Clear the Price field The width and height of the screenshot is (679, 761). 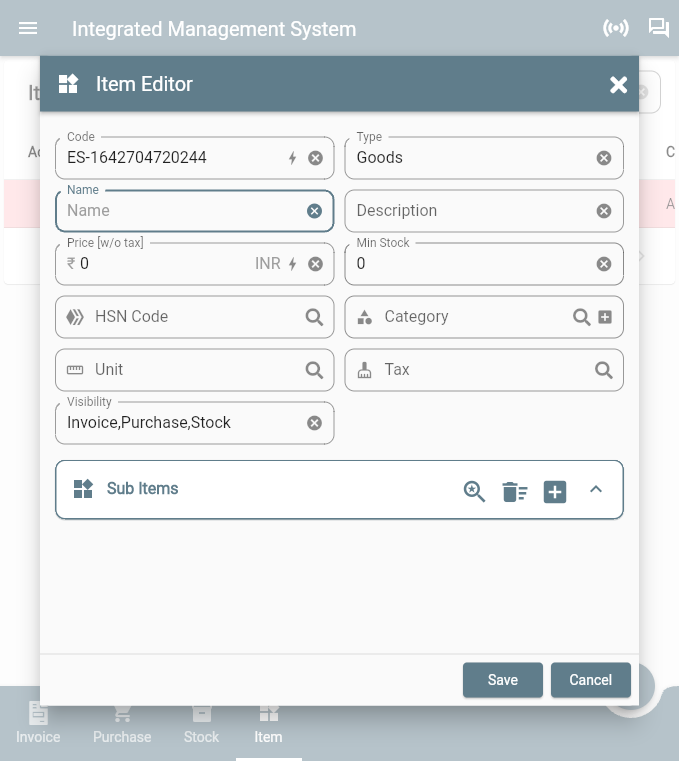point(315,264)
